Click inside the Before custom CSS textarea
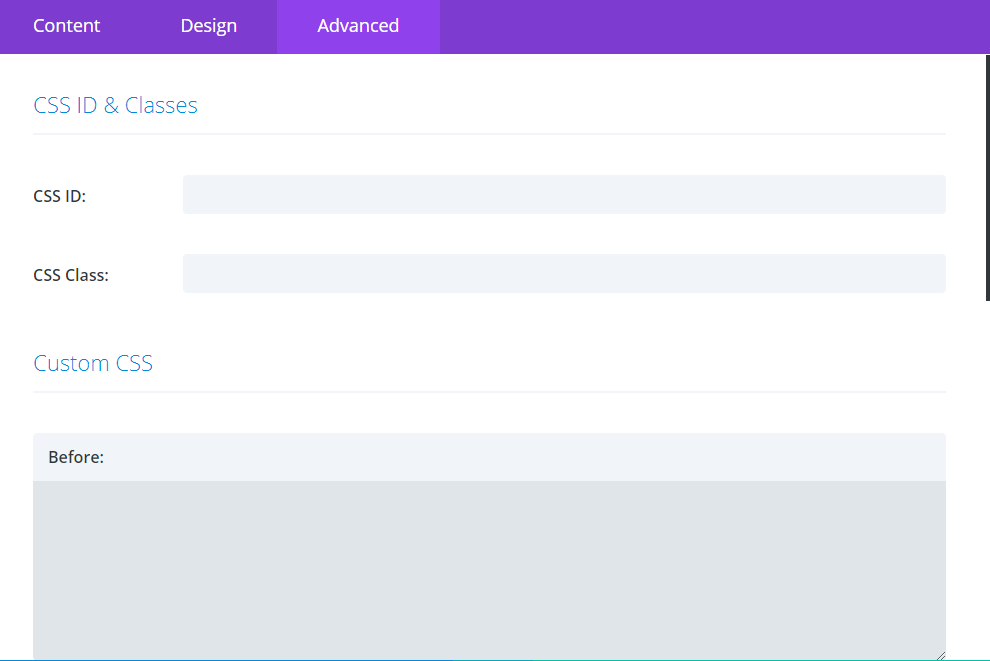 (x=489, y=570)
